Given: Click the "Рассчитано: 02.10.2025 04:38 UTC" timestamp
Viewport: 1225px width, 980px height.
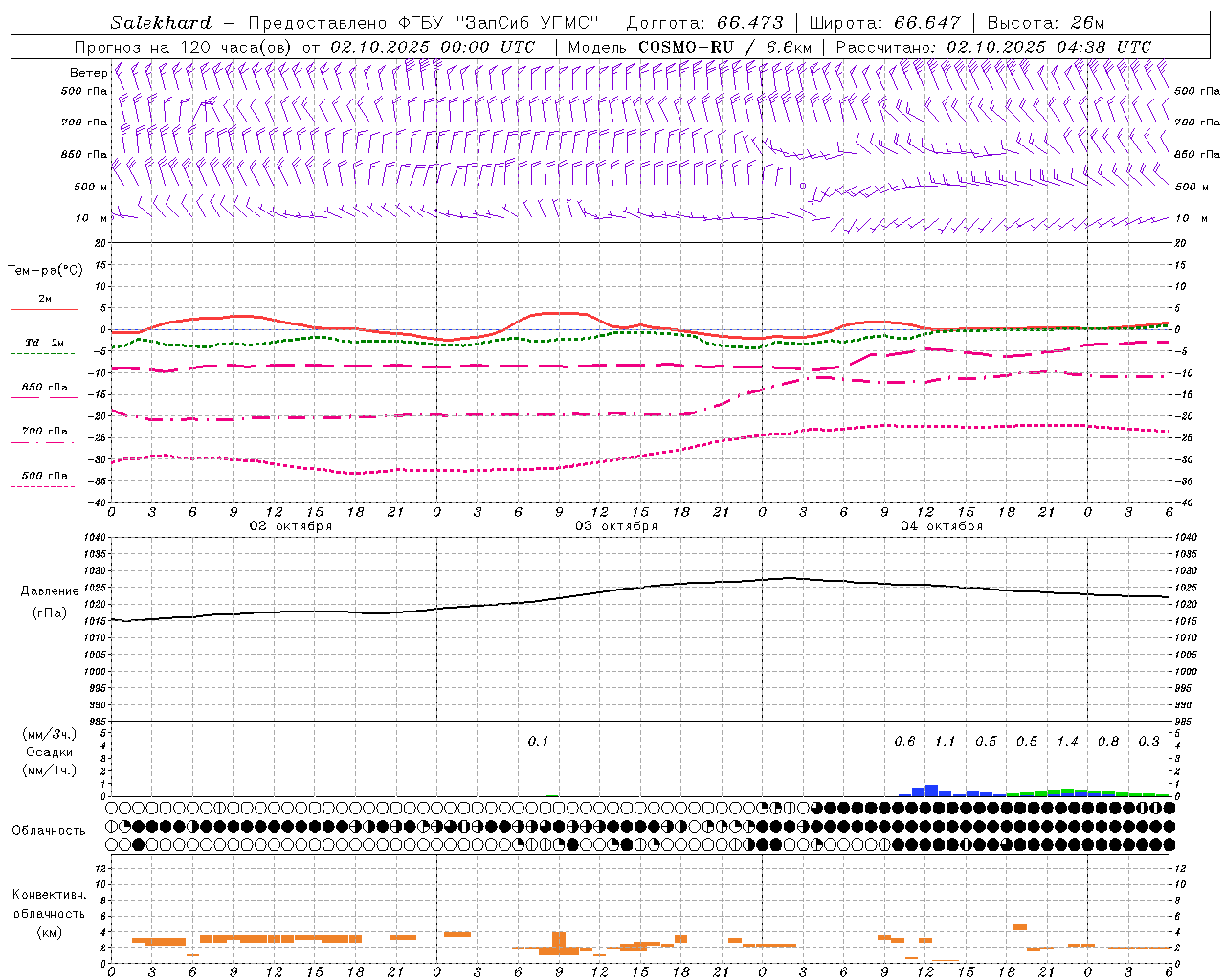Looking at the screenshot, I should click(993, 47).
